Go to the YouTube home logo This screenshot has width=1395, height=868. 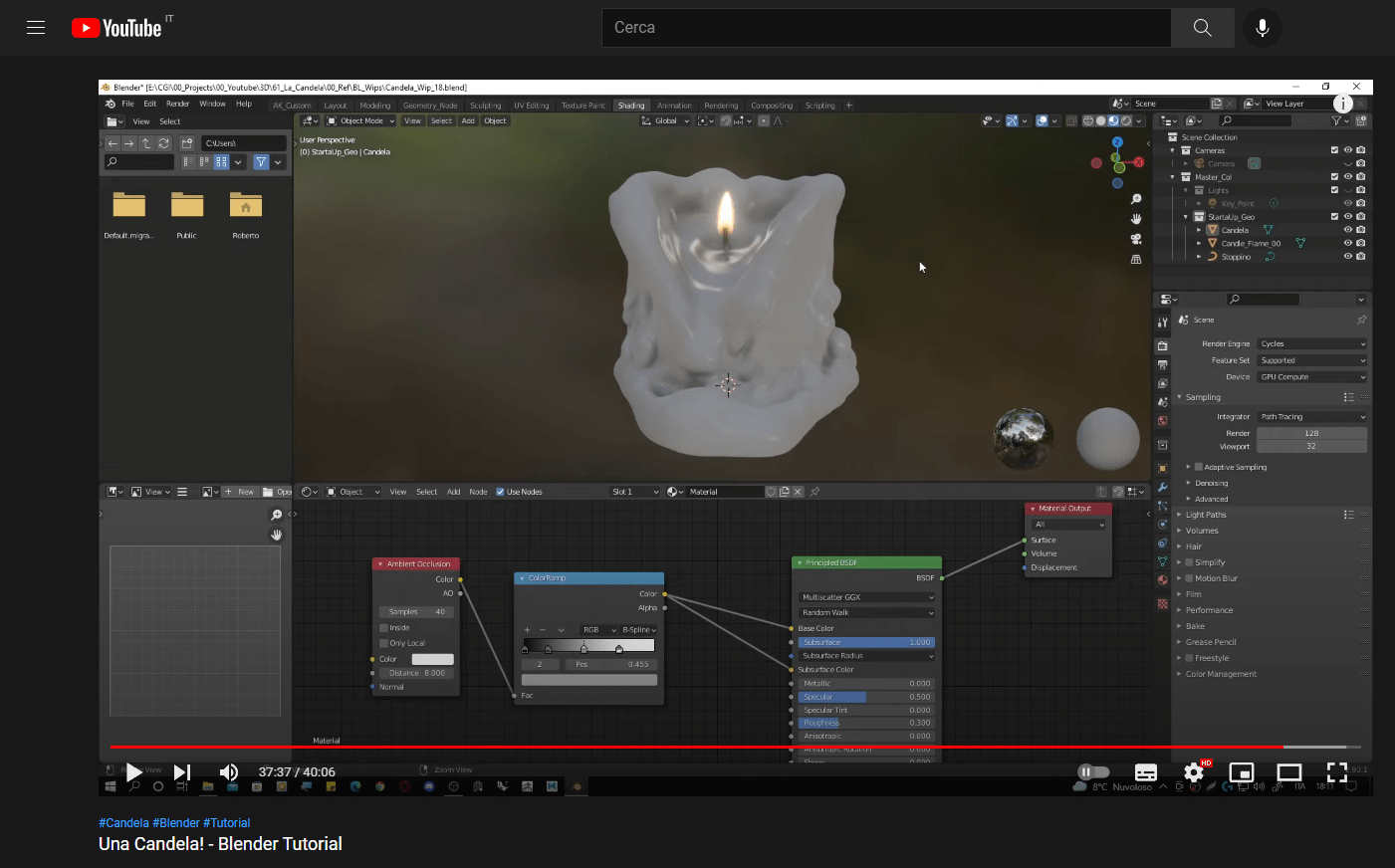pyautogui.click(x=116, y=28)
